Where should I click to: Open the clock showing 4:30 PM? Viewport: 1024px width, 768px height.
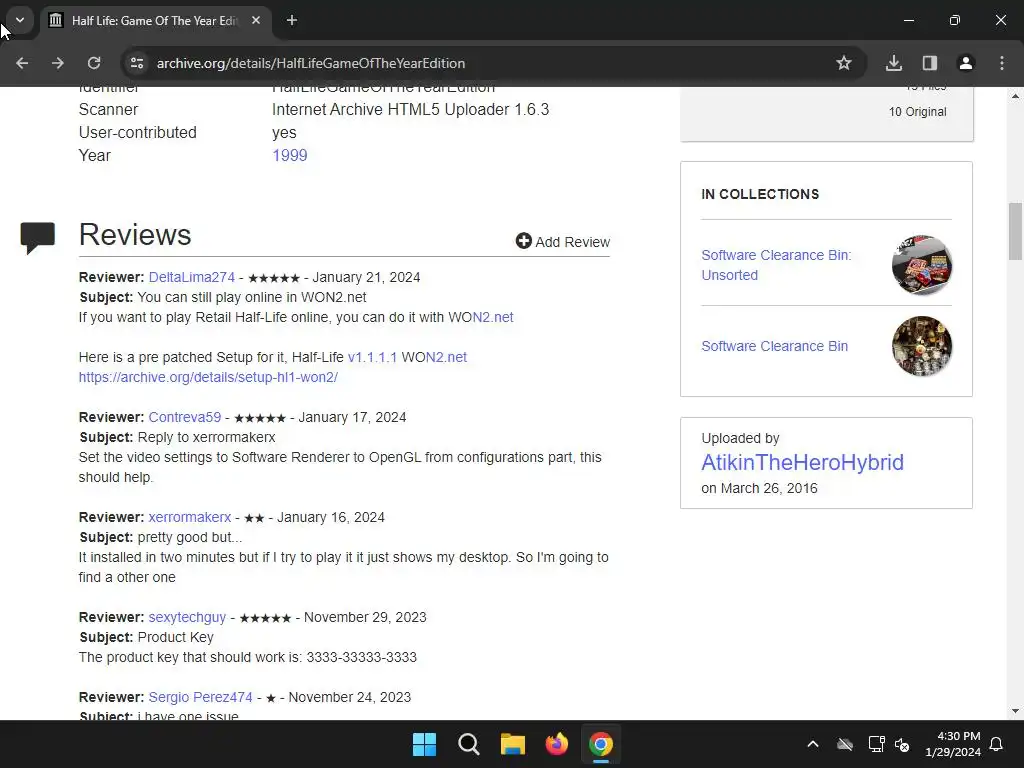pos(953,744)
